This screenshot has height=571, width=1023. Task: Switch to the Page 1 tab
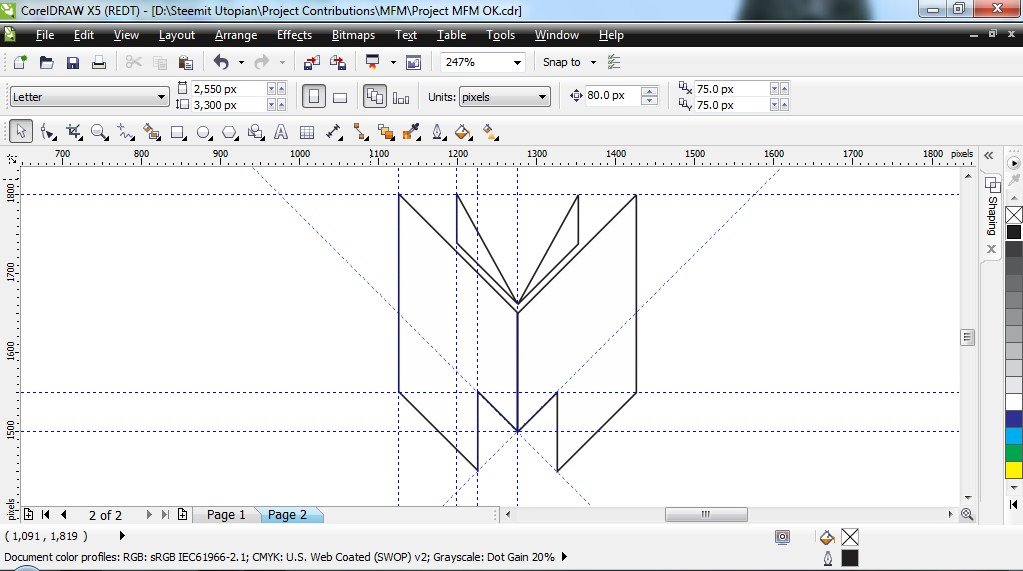[226, 515]
